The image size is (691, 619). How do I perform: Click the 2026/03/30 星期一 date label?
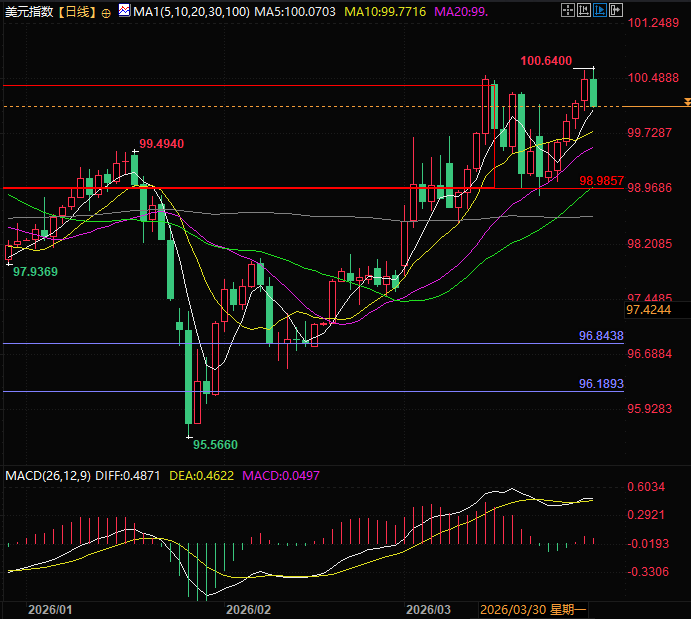click(533, 610)
